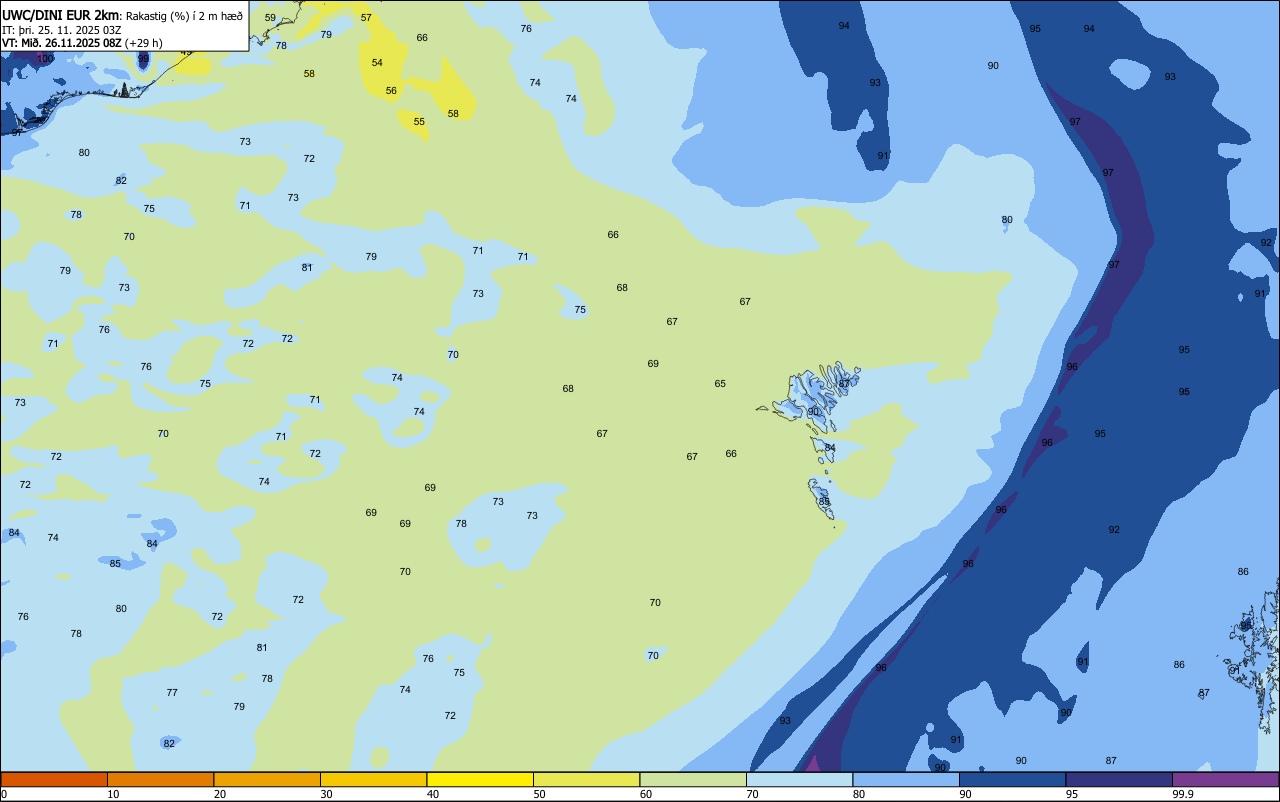Click the pale yellow 50–60 legend segment
Screen dimensions: 1280x802
coord(586,779)
